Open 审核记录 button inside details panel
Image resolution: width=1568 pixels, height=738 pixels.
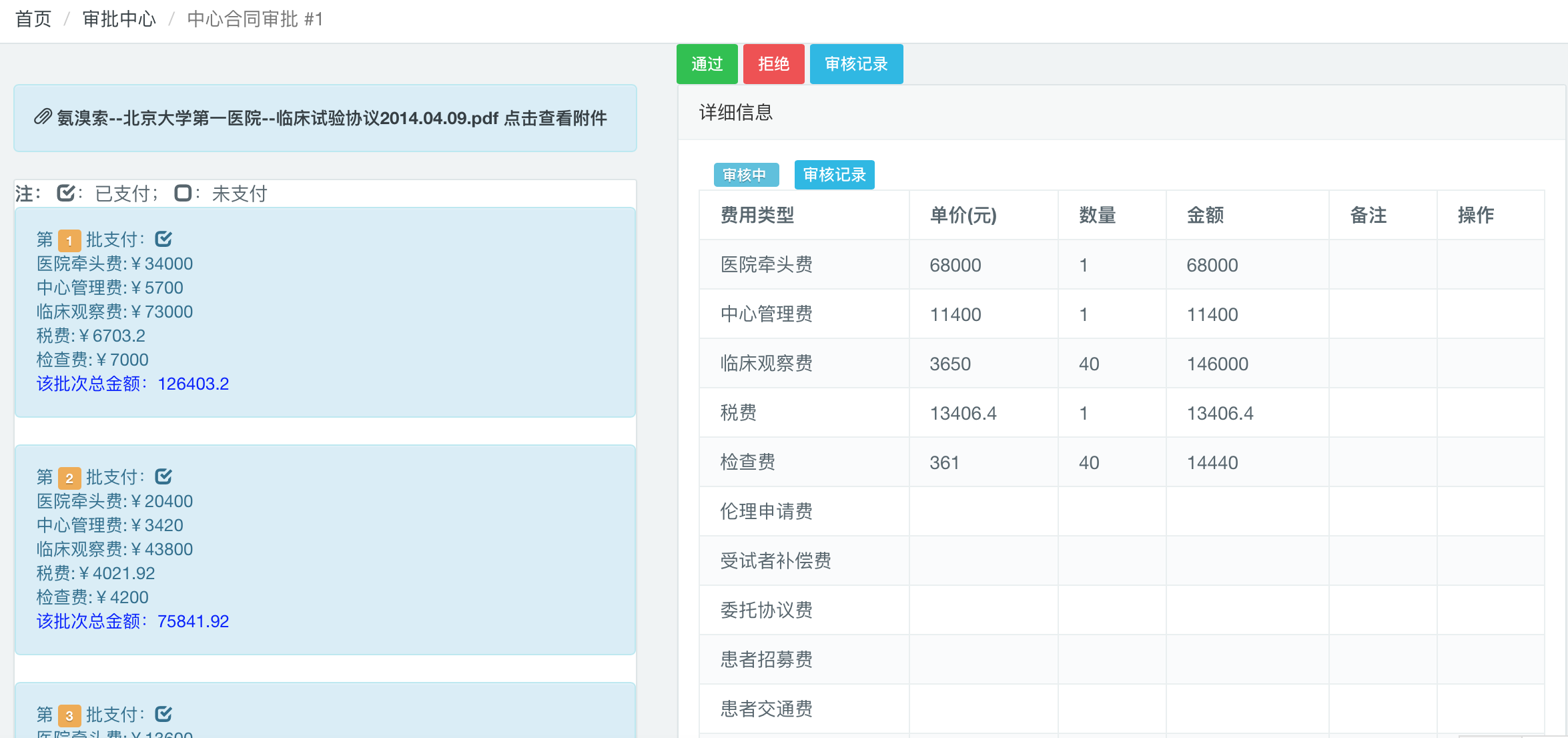coord(835,175)
